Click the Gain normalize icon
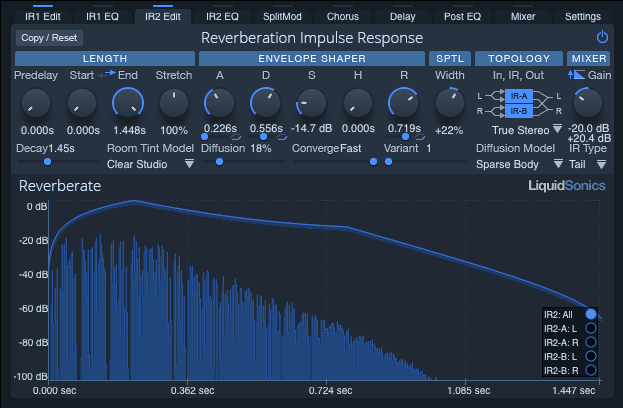 pyautogui.click(x=576, y=75)
